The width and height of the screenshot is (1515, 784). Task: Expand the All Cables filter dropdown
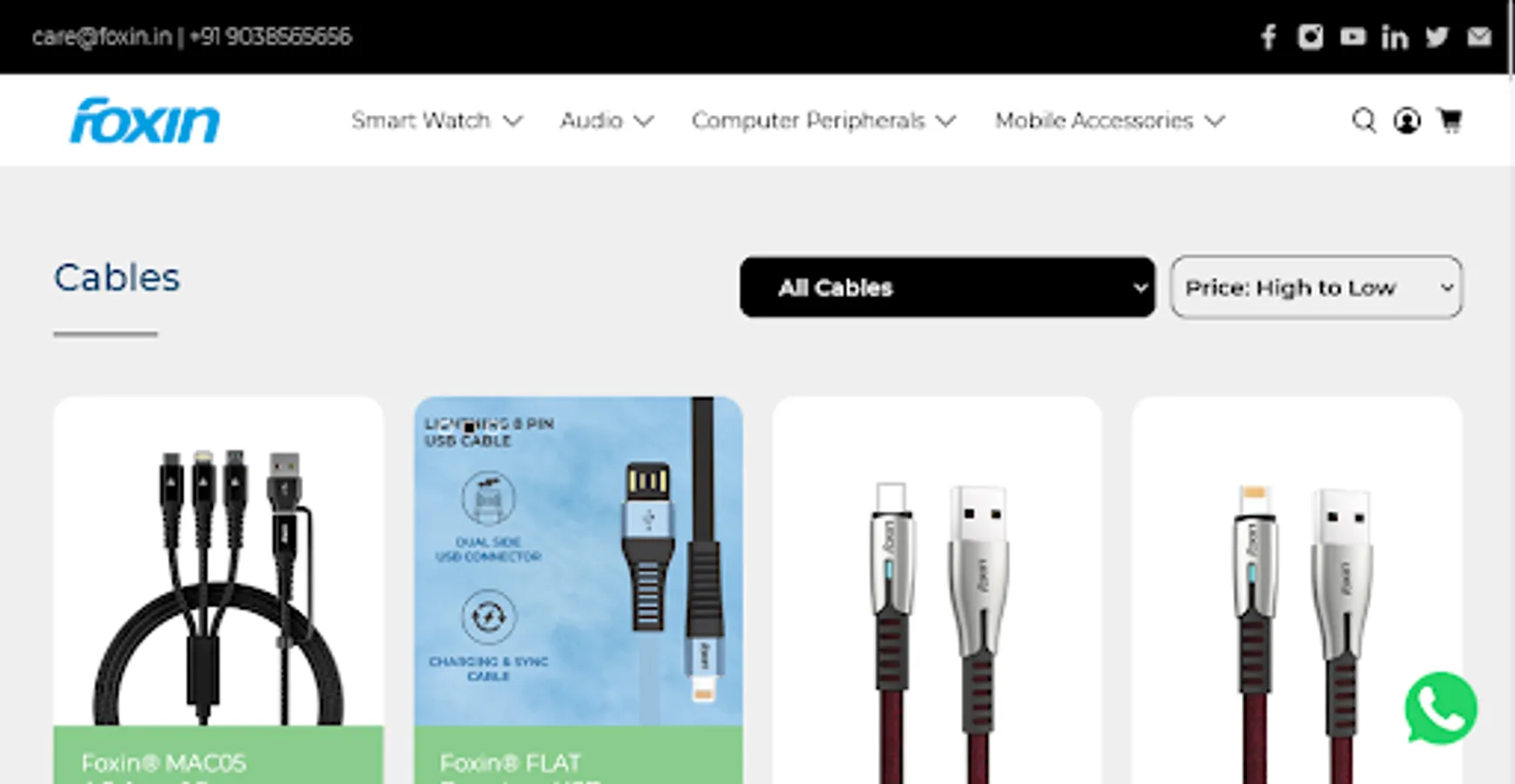[x=947, y=287]
